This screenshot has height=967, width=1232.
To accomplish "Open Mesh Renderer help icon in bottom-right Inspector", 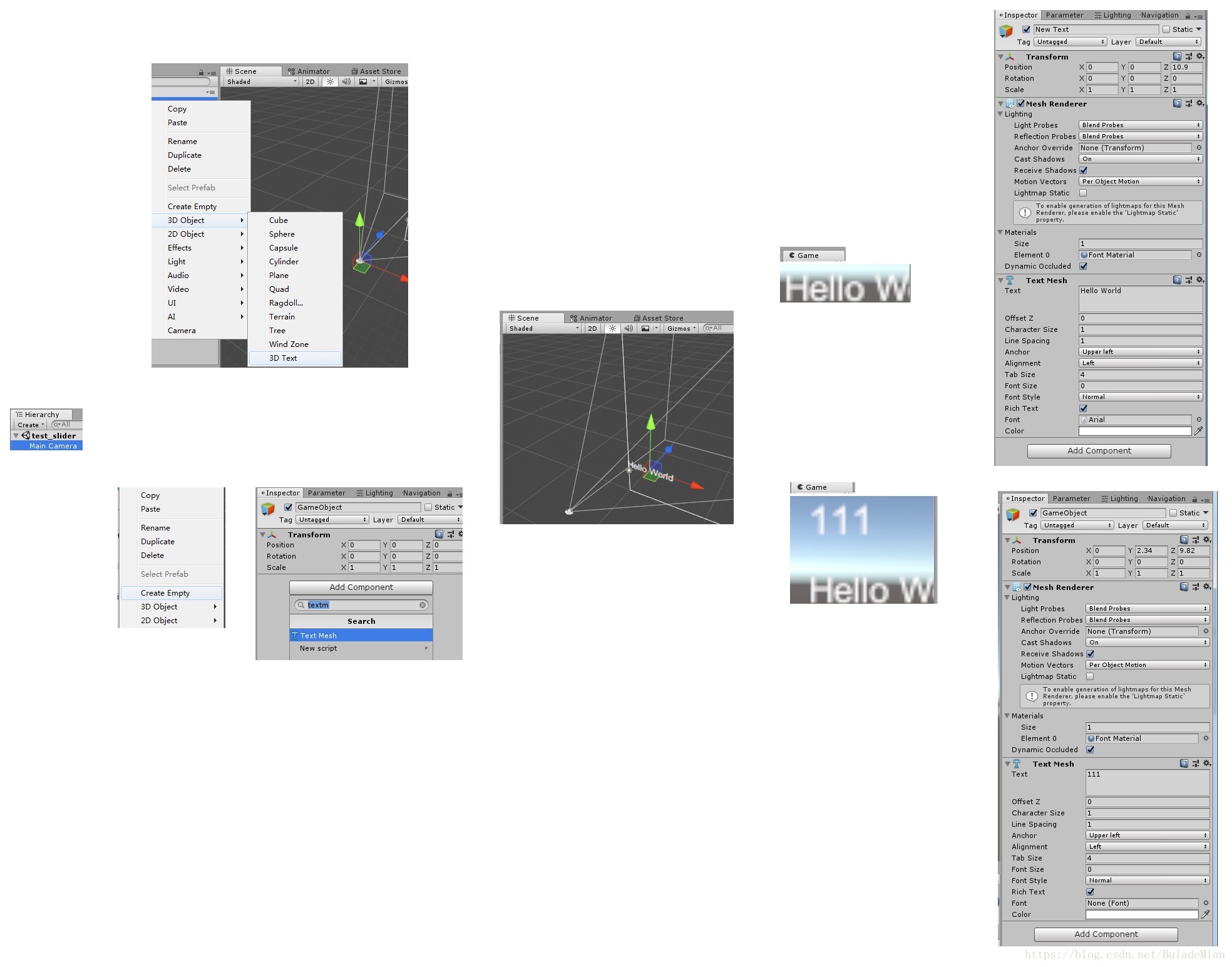I will (1184, 587).
